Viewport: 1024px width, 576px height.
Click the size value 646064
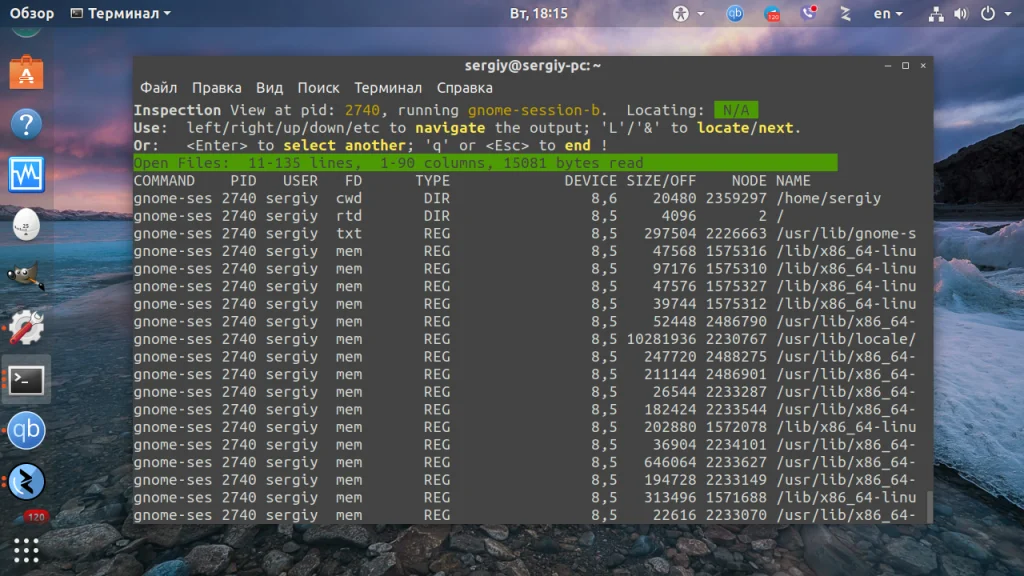[669, 462]
